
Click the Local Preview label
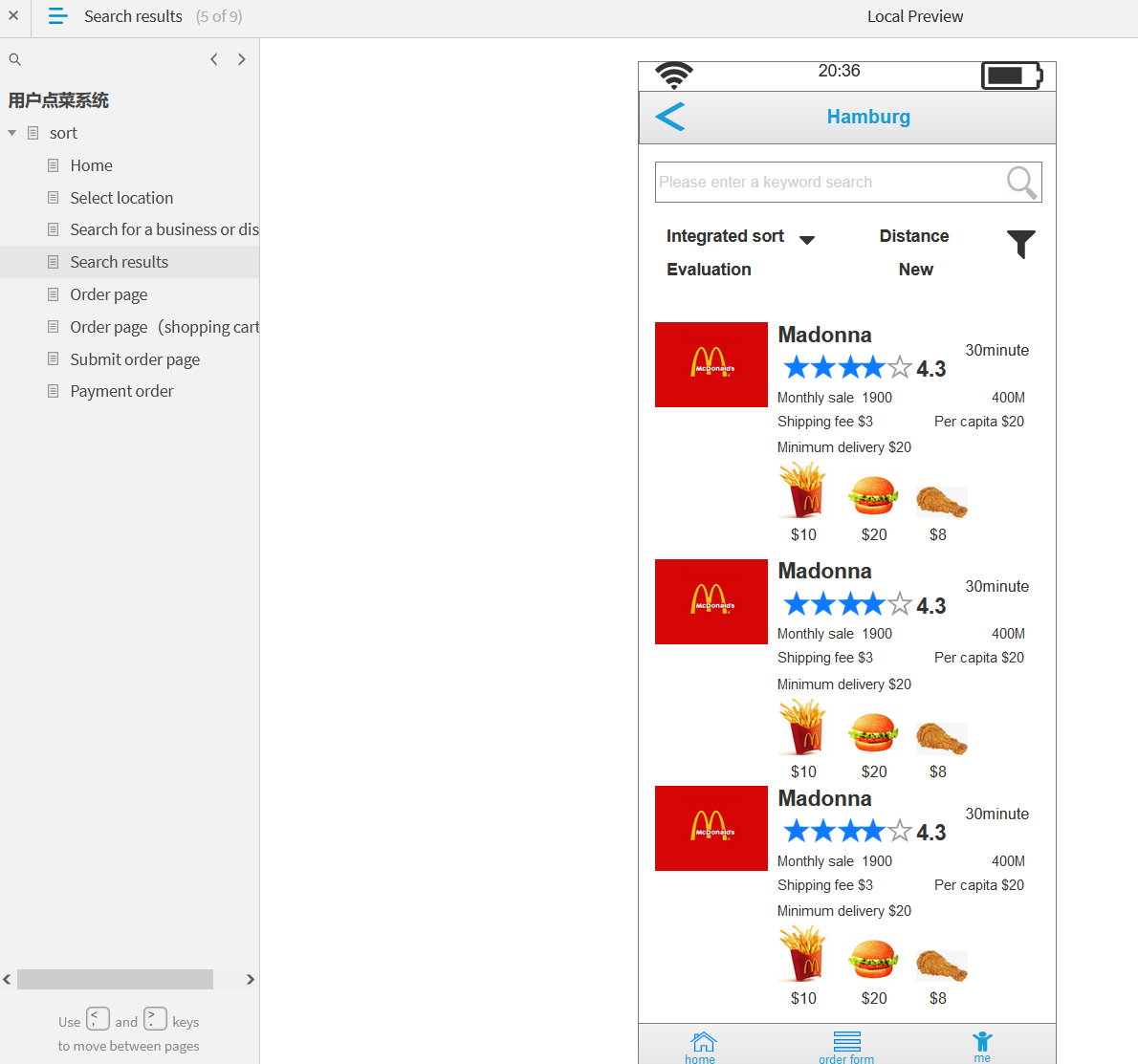click(915, 16)
